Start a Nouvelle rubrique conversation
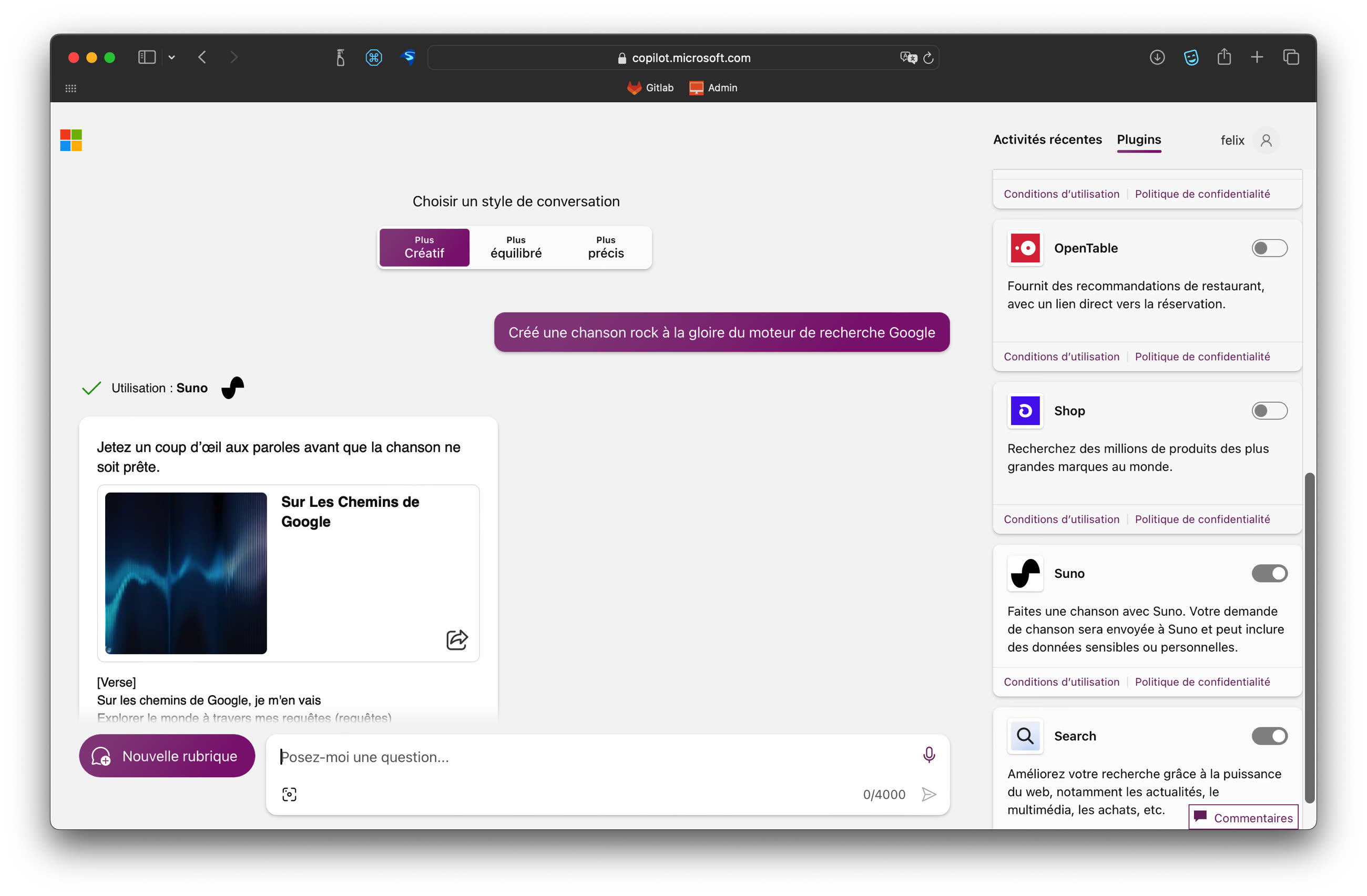This screenshot has height=896, width=1367. pyautogui.click(x=167, y=756)
